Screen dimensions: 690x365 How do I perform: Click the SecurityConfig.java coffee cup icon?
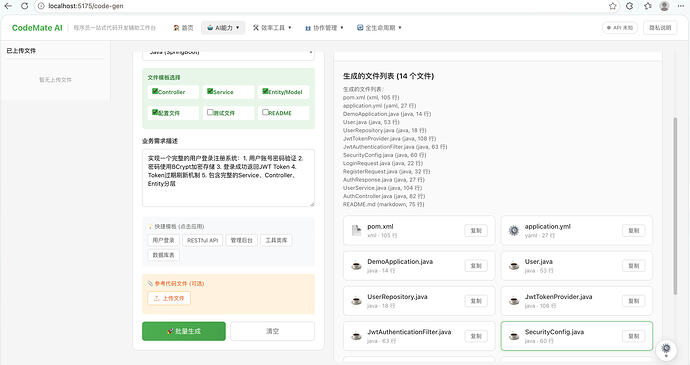point(514,336)
